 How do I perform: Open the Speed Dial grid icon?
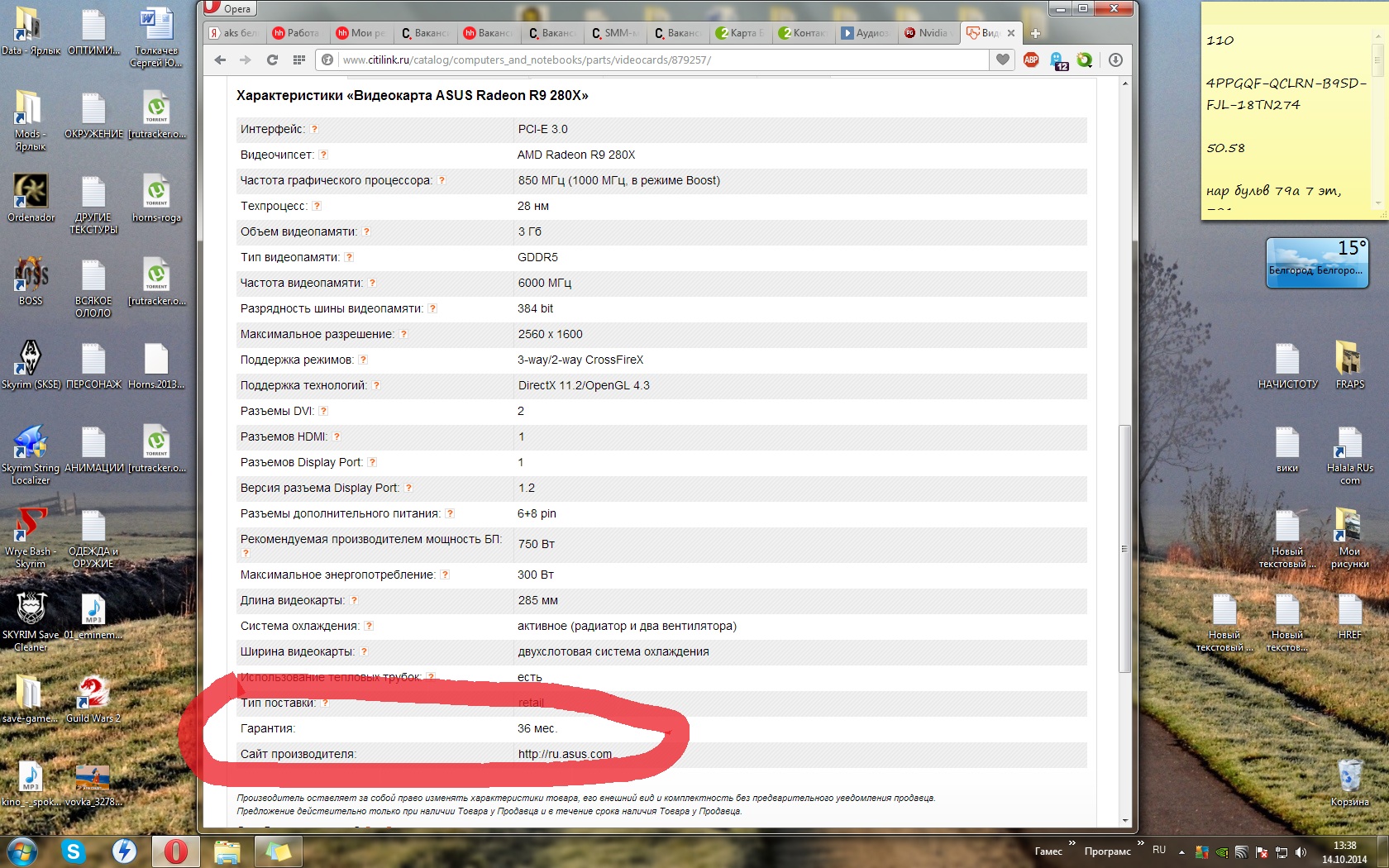(299, 60)
